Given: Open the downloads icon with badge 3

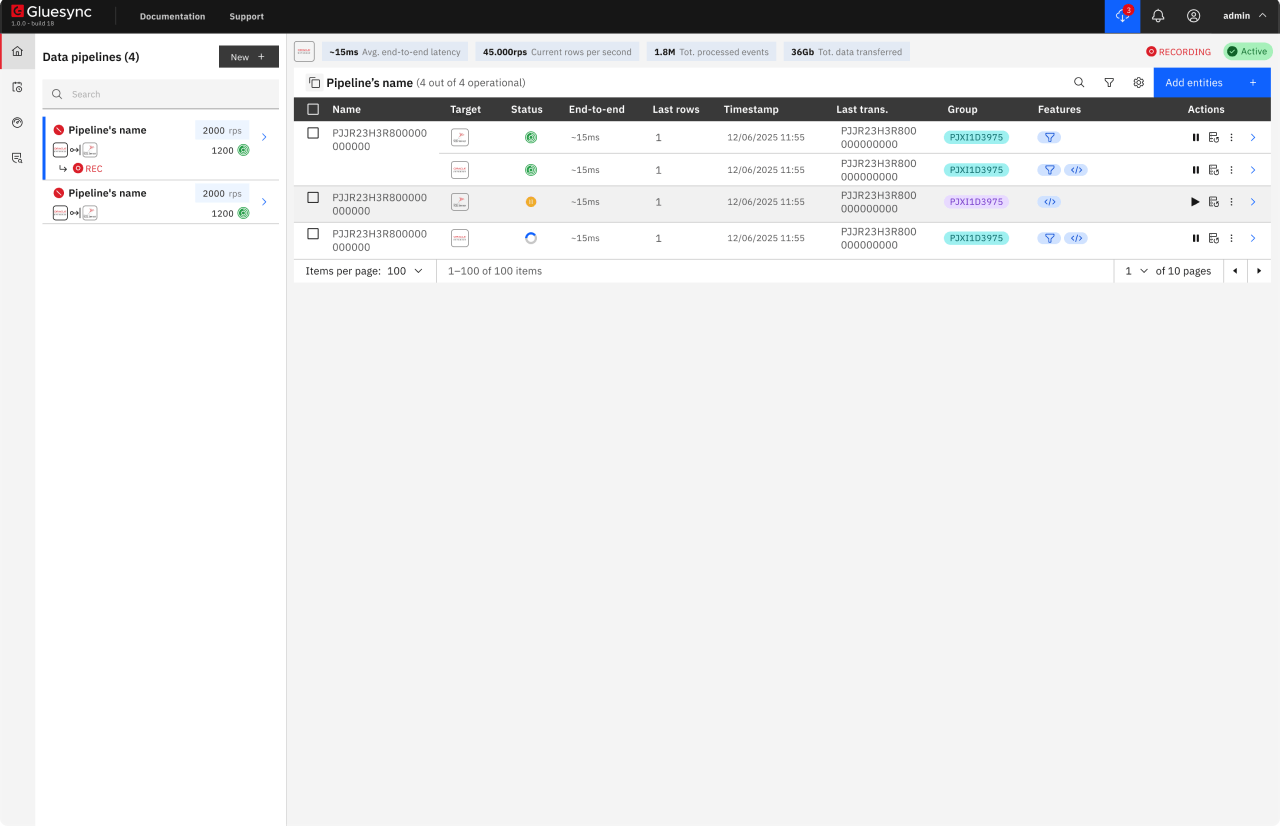Looking at the screenshot, I should (1122, 16).
